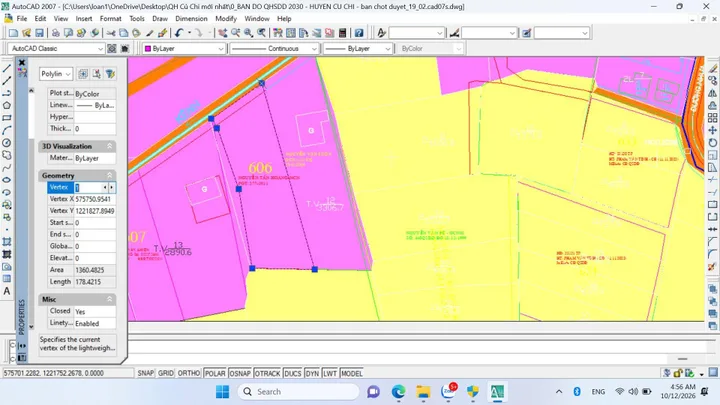720x405 pixels.
Task: Toggle OTRACK in status bar
Action: [267, 373]
